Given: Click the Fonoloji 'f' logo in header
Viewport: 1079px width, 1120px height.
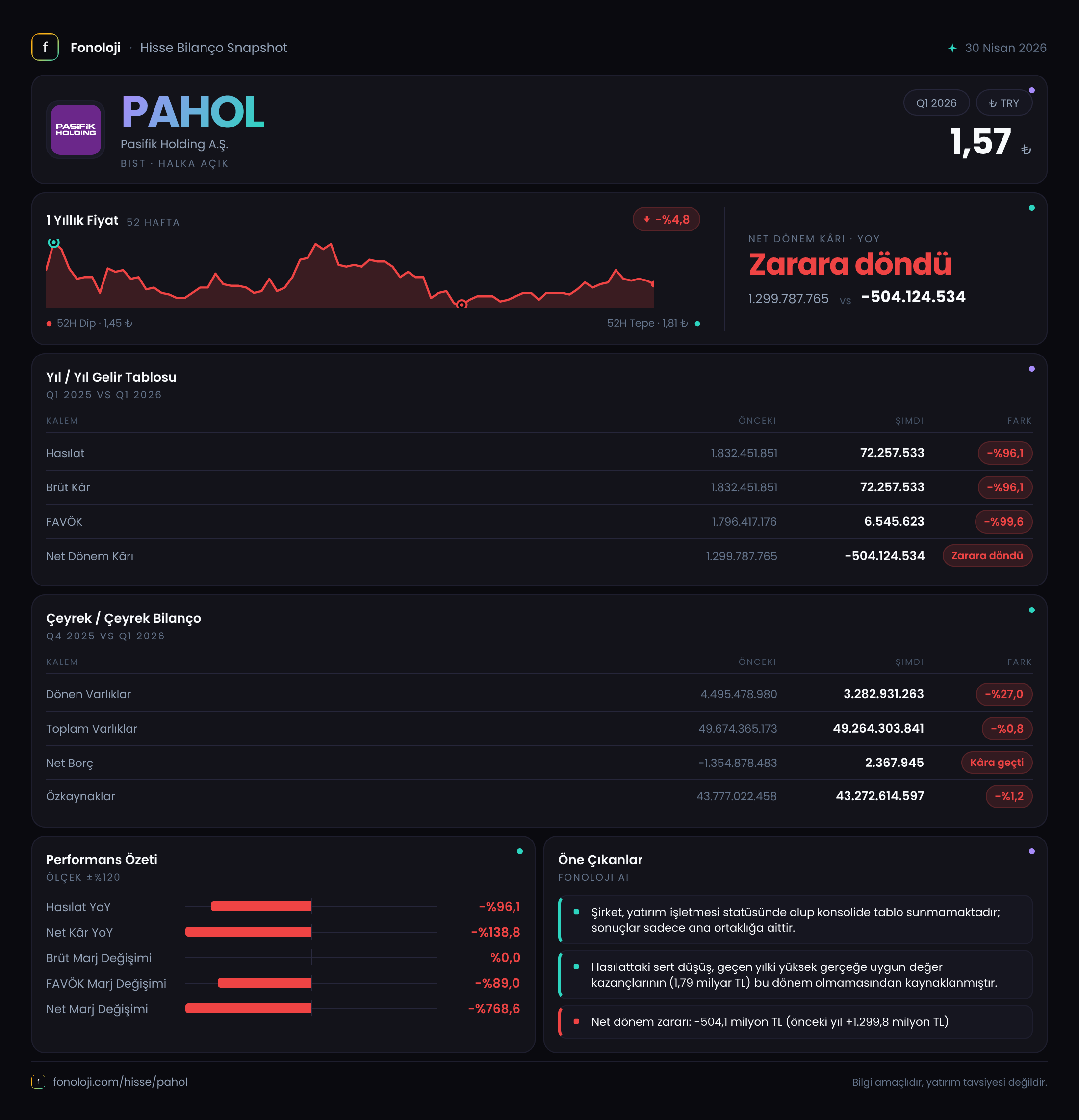Looking at the screenshot, I should coord(45,48).
